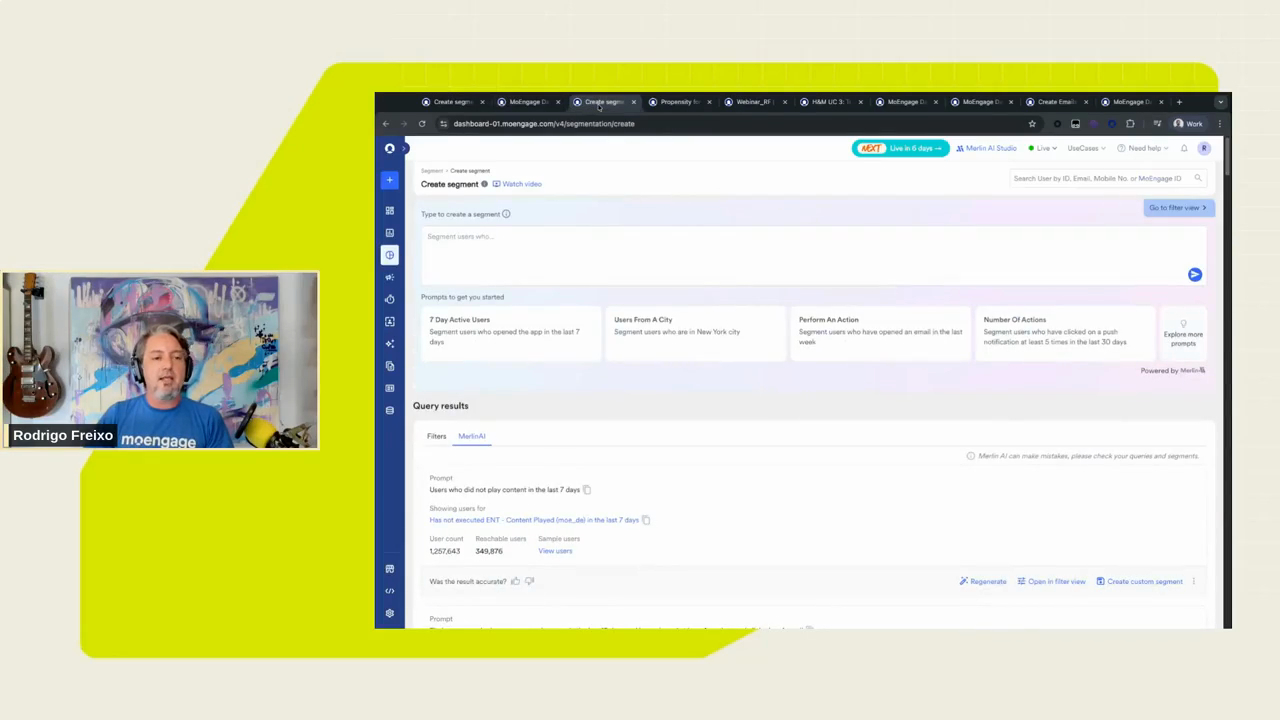Open the Work profile button in browser
Viewport: 1280px width, 720px height.
point(1188,124)
